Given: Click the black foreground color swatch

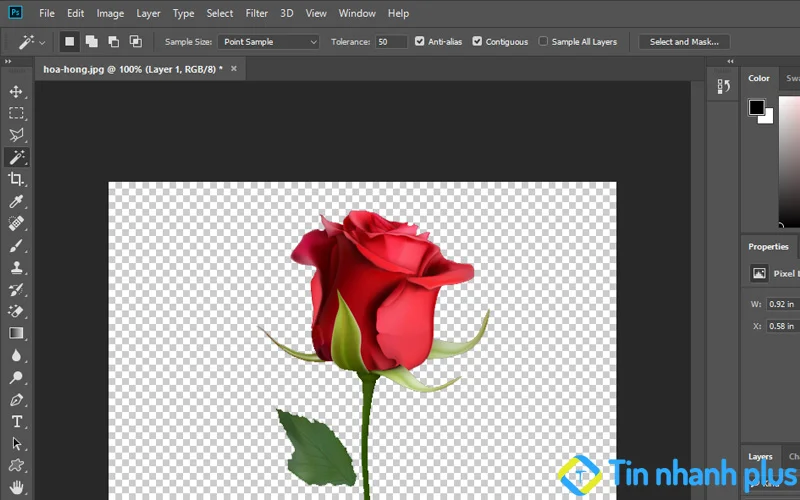Looking at the screenshot, I should pyautogui.click(x=756, y=107).
